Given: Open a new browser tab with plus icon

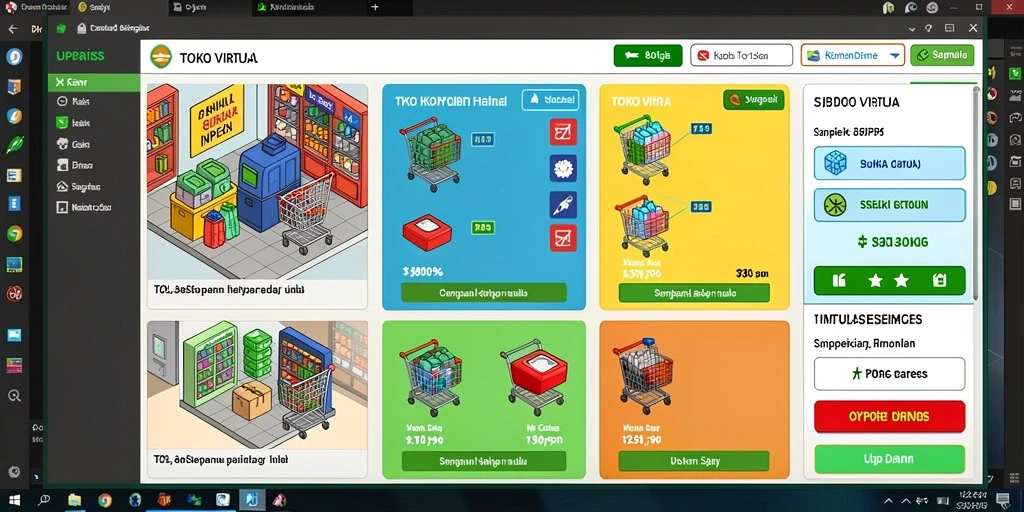Looking at the screenshot, I should tap(375, 7).
